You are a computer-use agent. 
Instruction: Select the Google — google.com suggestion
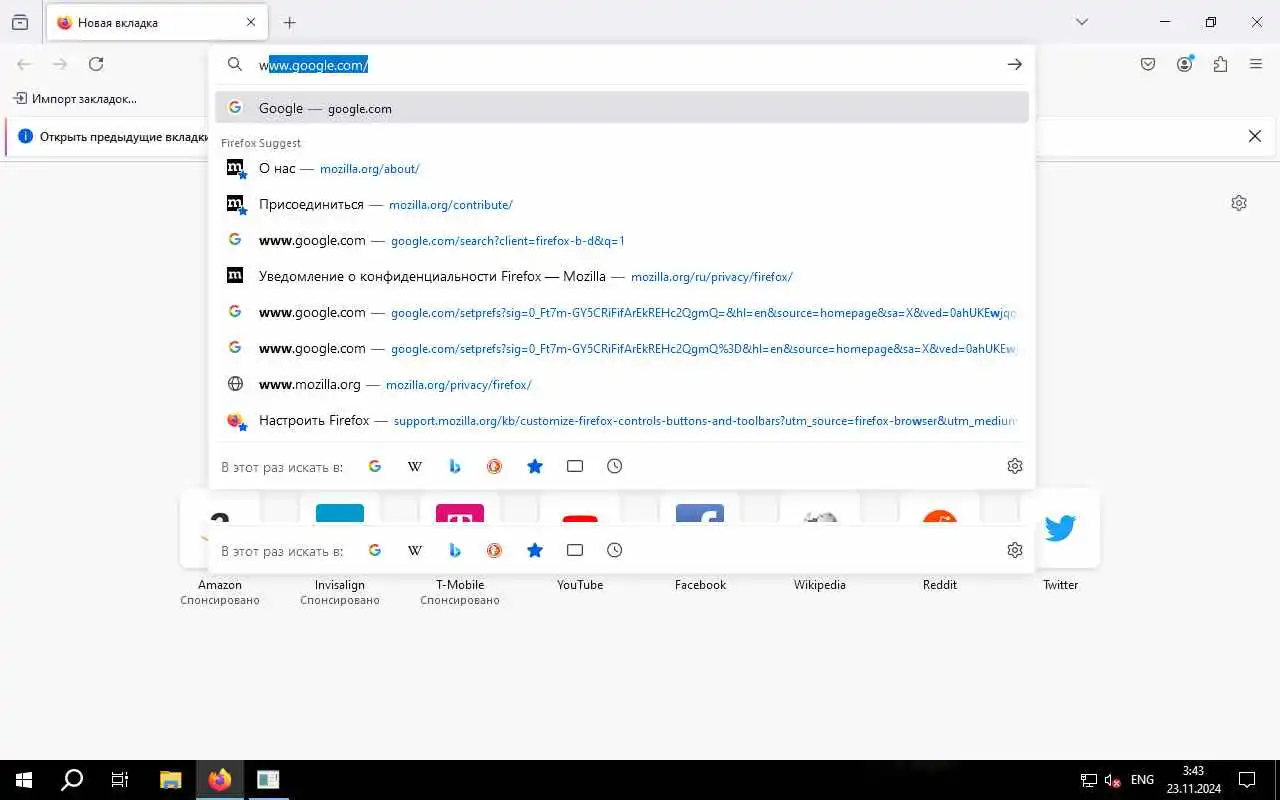pyautogui.click(x=622, y=108)
